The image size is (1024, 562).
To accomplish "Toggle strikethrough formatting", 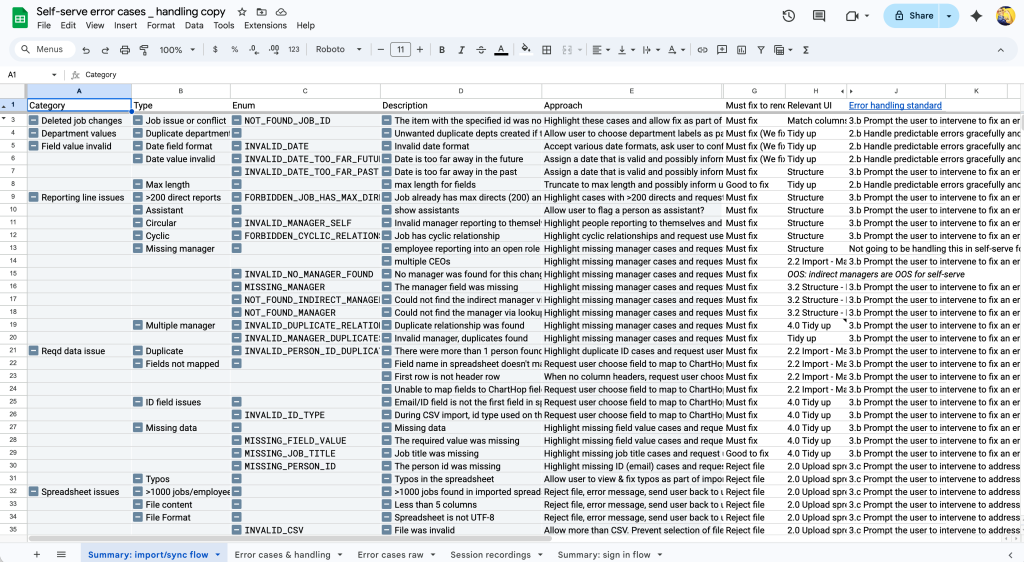I will 481,50.
